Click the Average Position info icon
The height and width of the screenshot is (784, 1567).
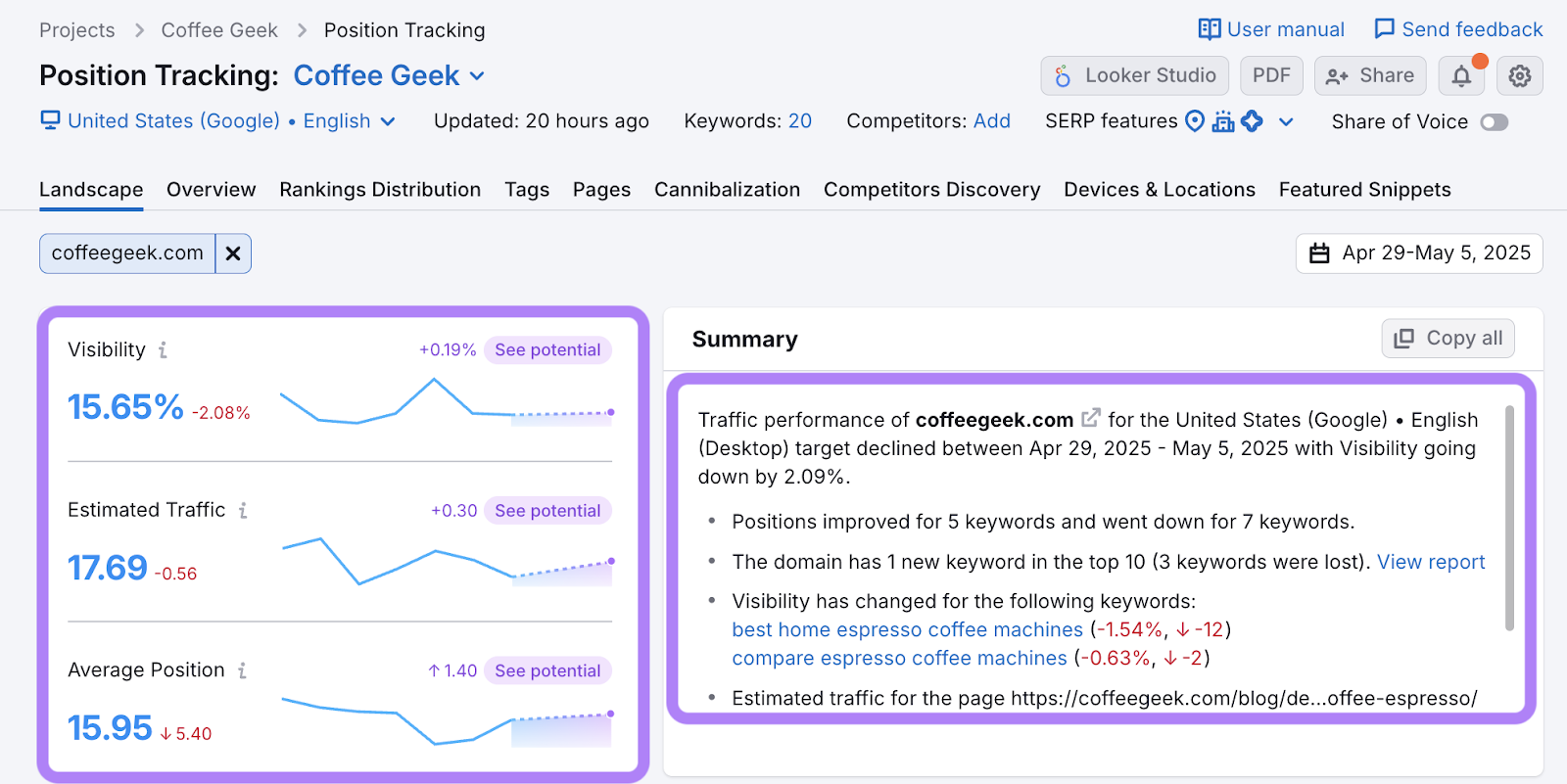coord(242,670)
